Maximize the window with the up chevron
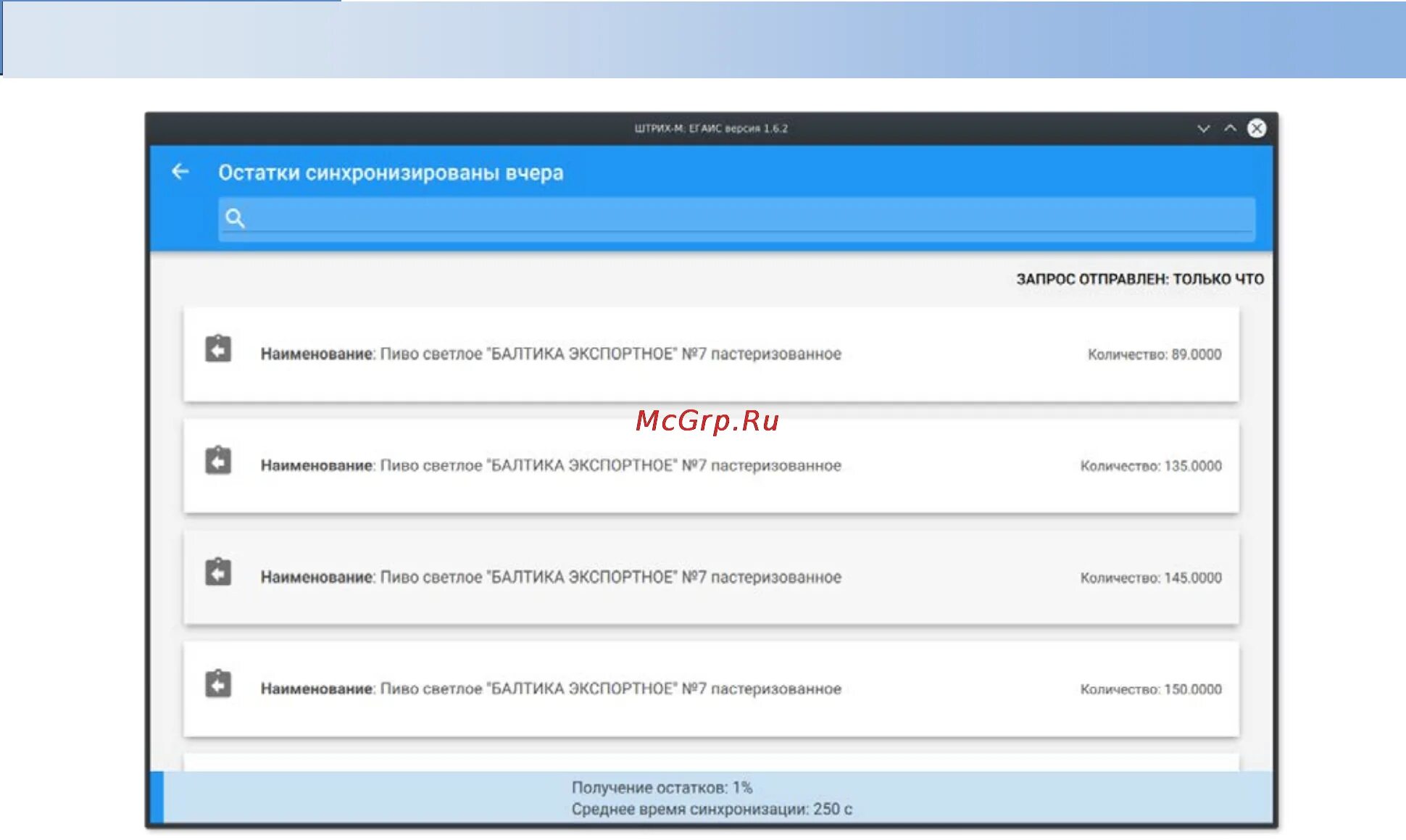Viewport: 1406px width, 840px height. point(1230,128)
